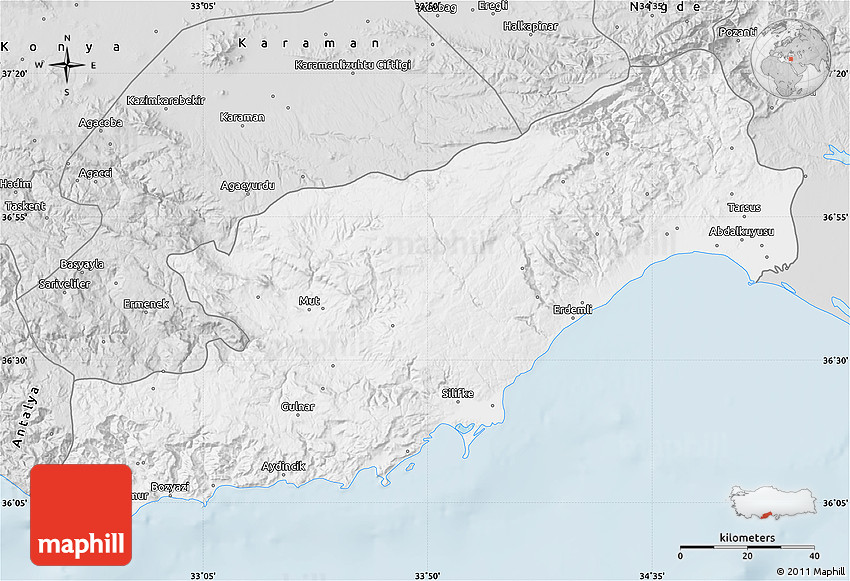This screenshot has width=850, height=581.
Task: Select the Kazimkarabekir town label
Action: coord(166,100)
